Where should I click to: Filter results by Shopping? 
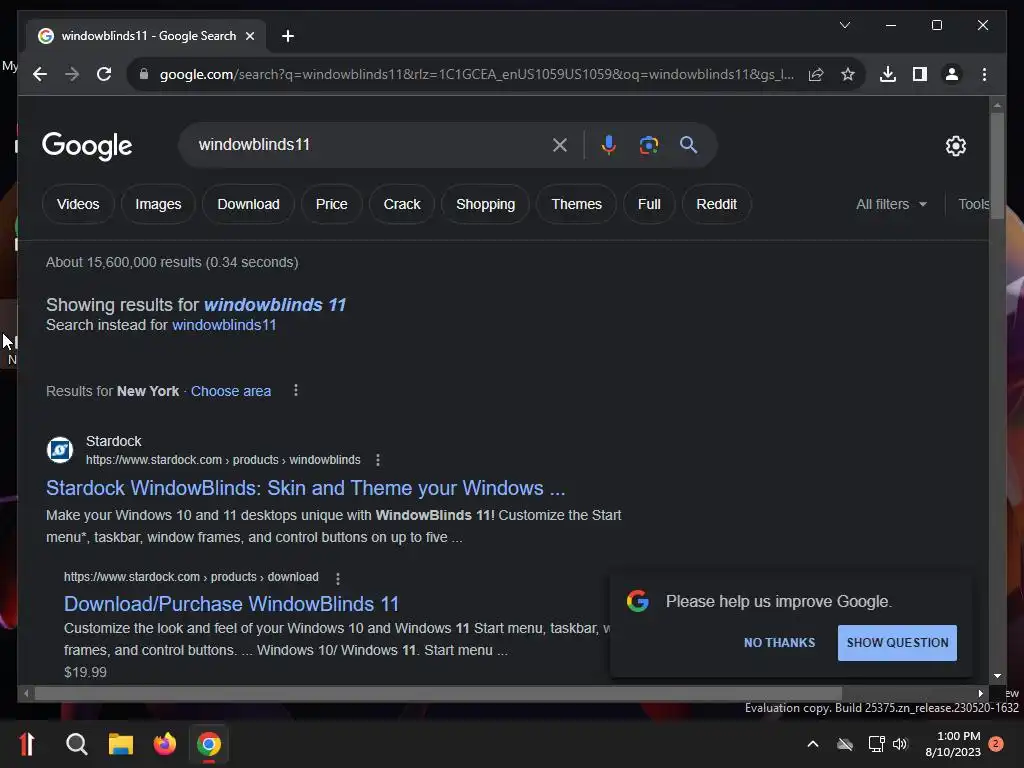[485, 204]
